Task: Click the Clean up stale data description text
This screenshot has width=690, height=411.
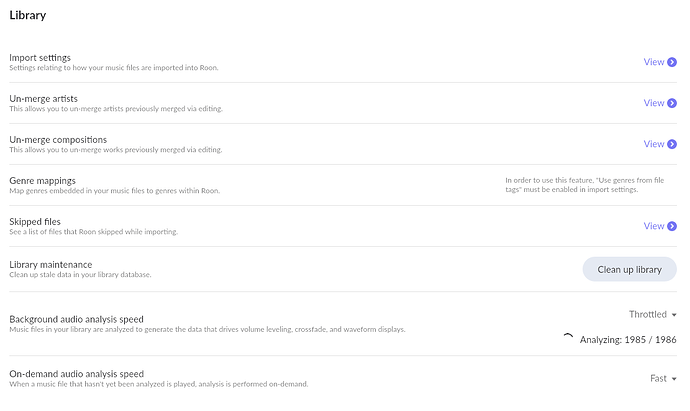Action: [80, 274]
